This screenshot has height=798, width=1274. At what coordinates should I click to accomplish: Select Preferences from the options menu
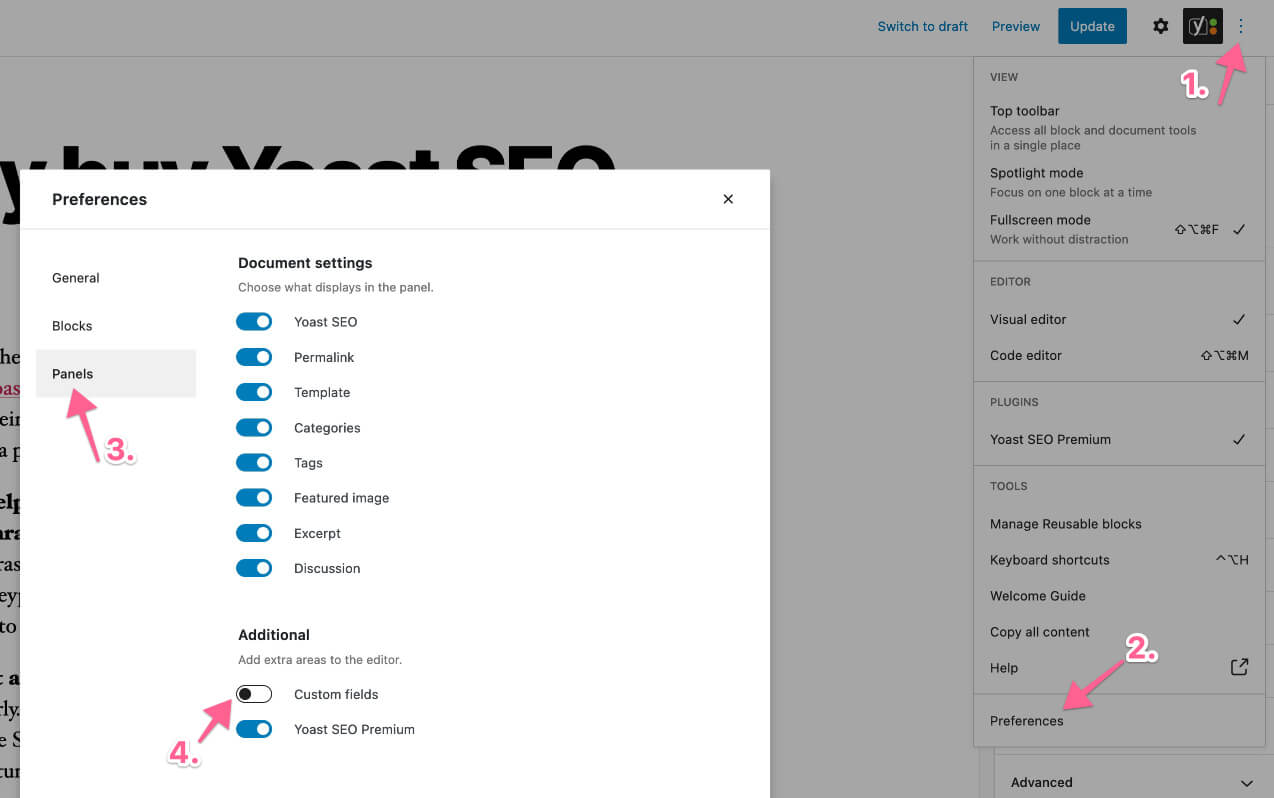coord(1027,721)
